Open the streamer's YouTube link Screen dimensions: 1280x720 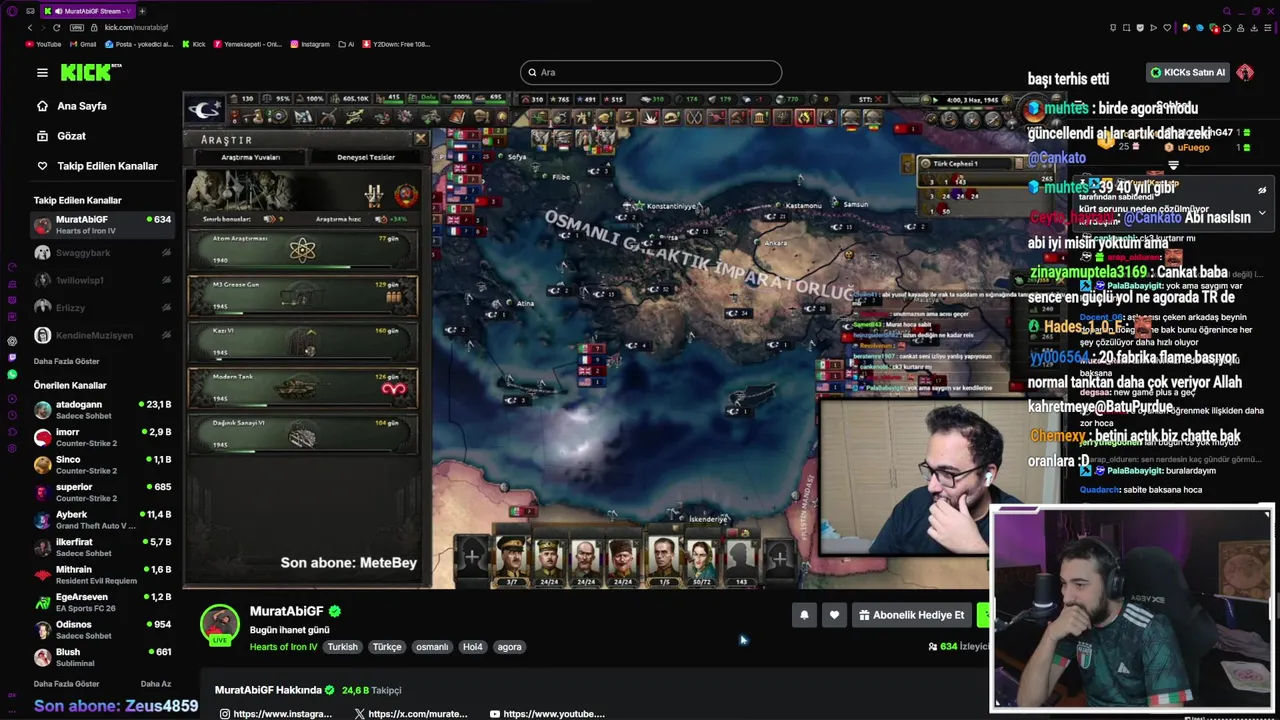point(547,714)
